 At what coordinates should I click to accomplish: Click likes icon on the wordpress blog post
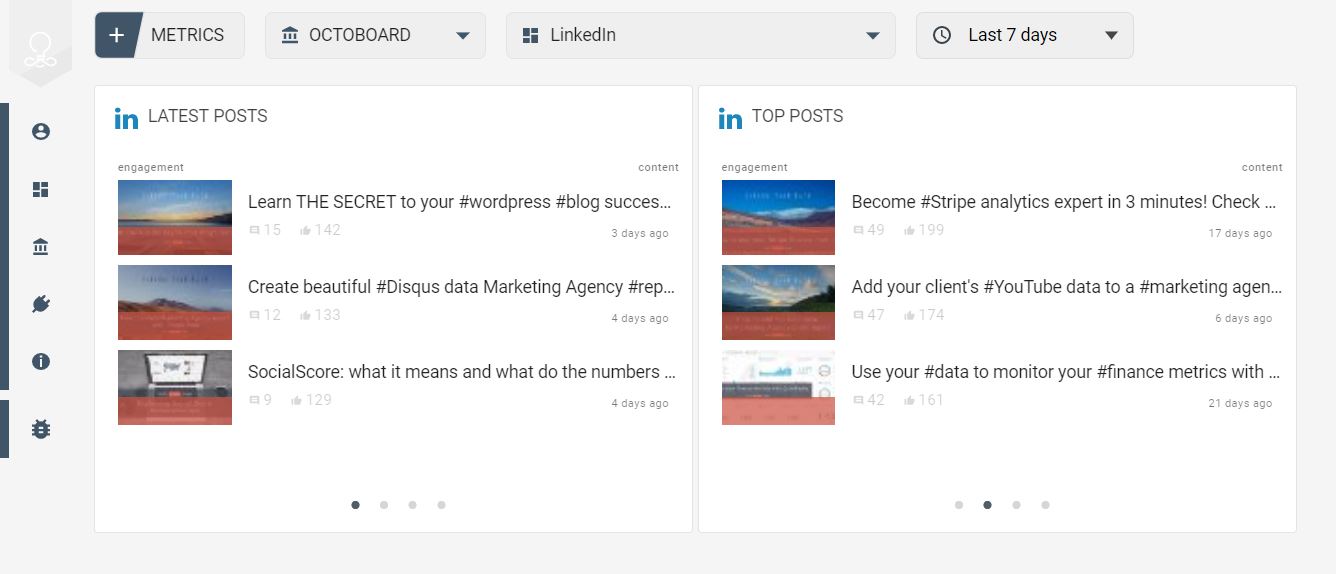point(305,230)
